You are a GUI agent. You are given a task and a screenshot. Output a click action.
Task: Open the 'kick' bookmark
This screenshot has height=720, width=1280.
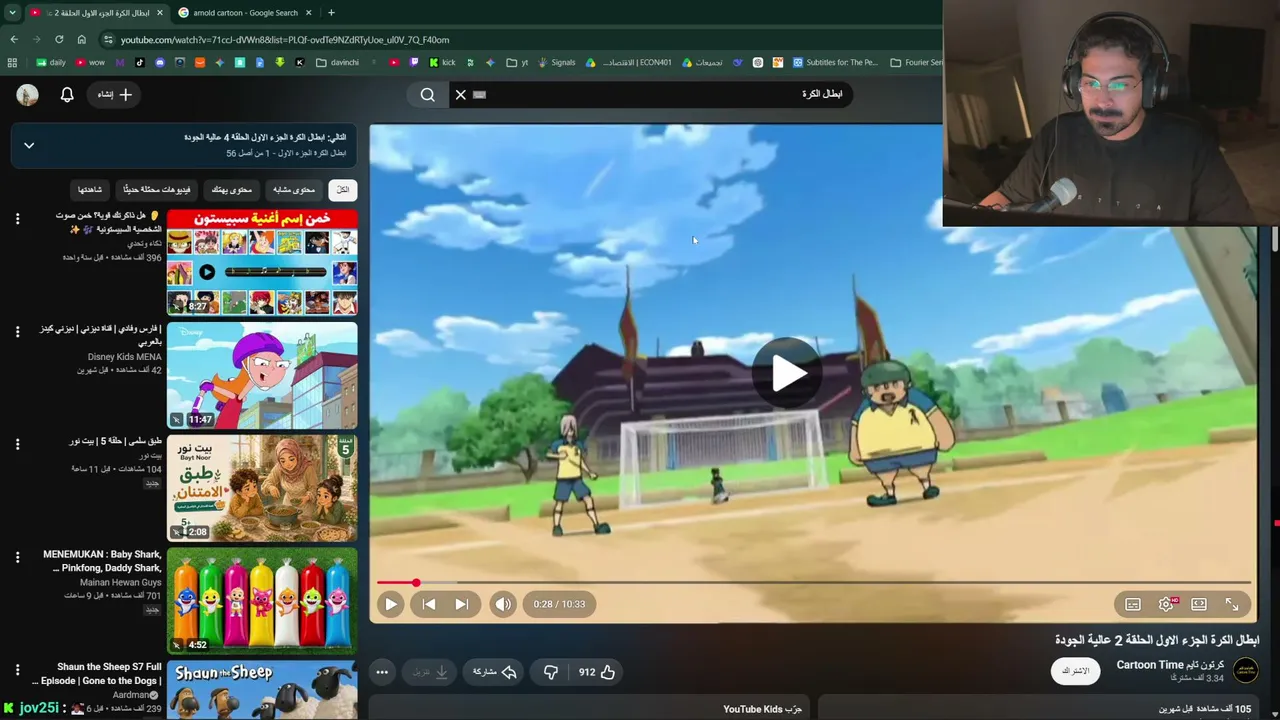click(x=442, y=62)
